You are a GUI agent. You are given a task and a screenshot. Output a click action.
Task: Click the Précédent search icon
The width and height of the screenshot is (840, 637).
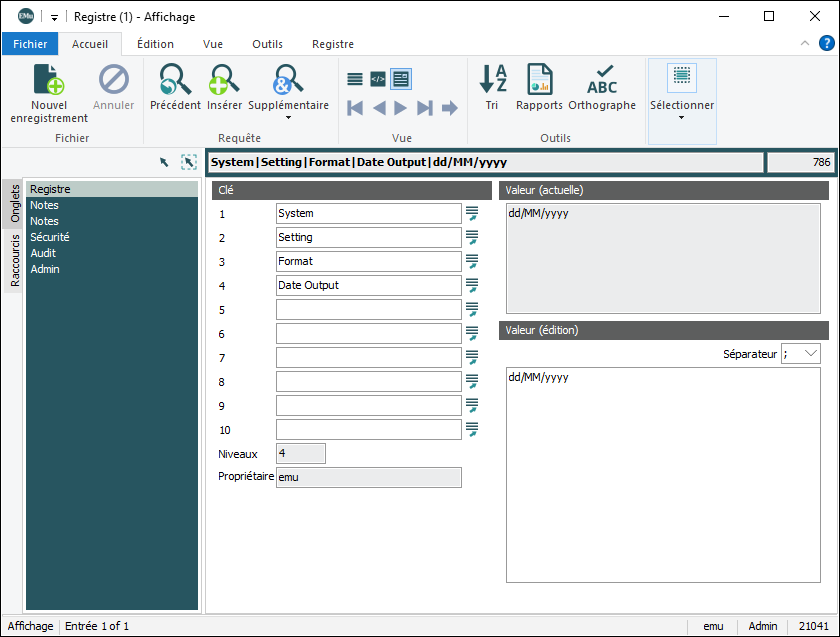175,79
